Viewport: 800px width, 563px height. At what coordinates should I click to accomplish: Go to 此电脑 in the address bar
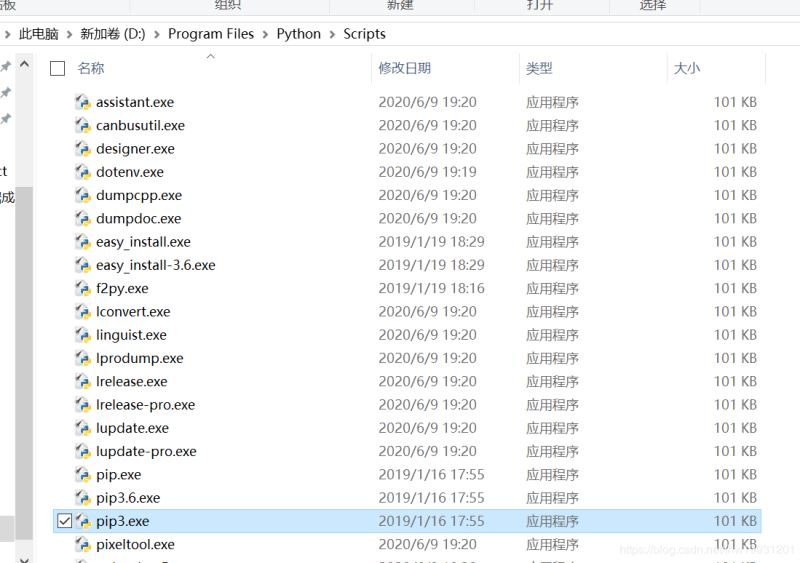pos(39,34)
